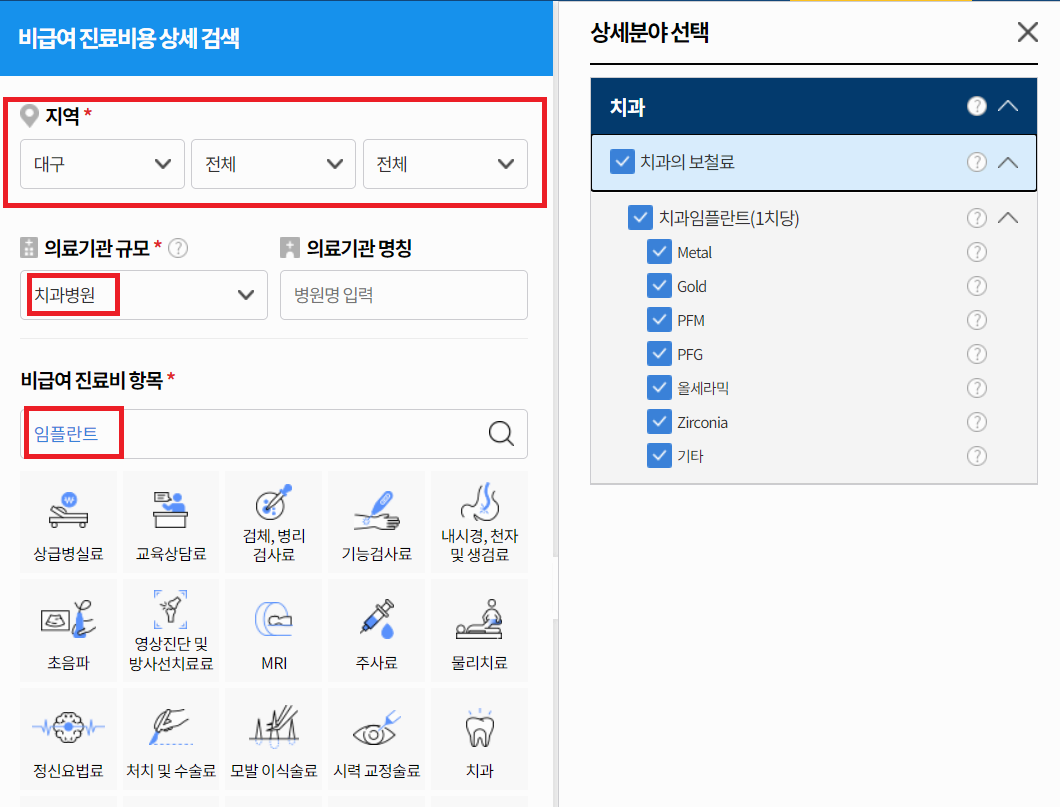Choose the 검체, 병리 검사료 category
The height and width of the screenshot is (807, 1060).
click(274, 522)
